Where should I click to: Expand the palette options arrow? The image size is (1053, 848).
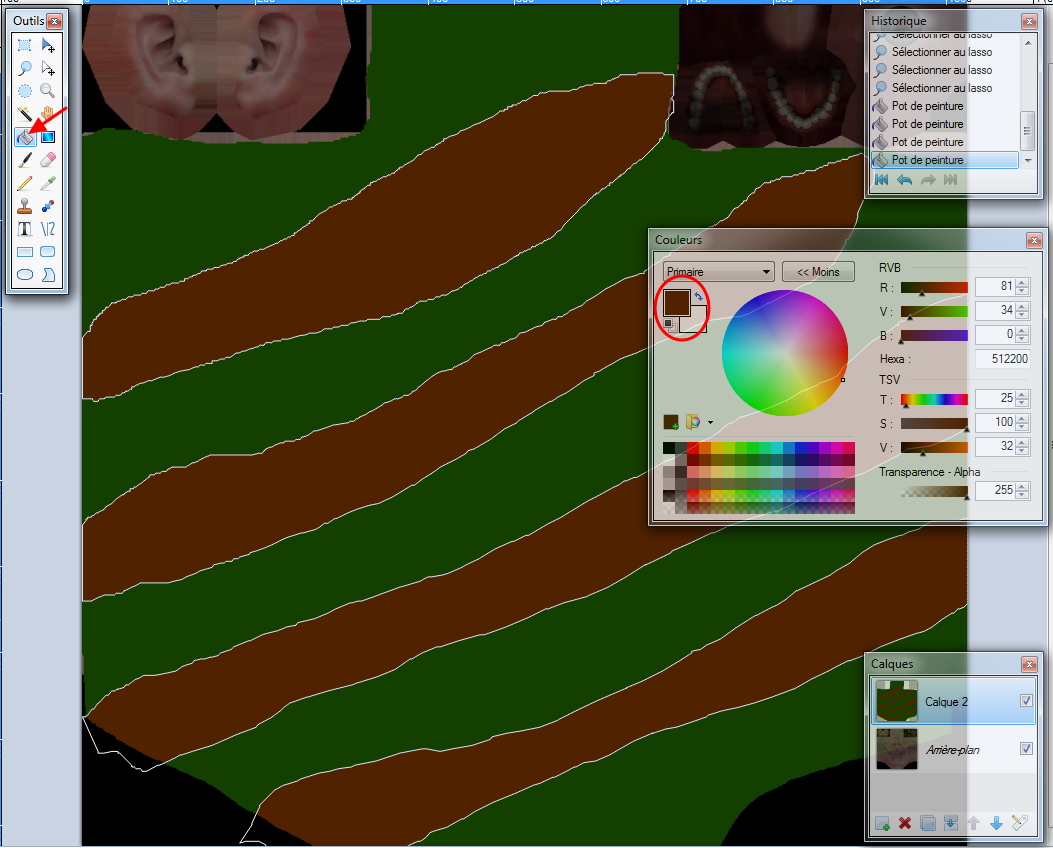click(x=710, y=422)
